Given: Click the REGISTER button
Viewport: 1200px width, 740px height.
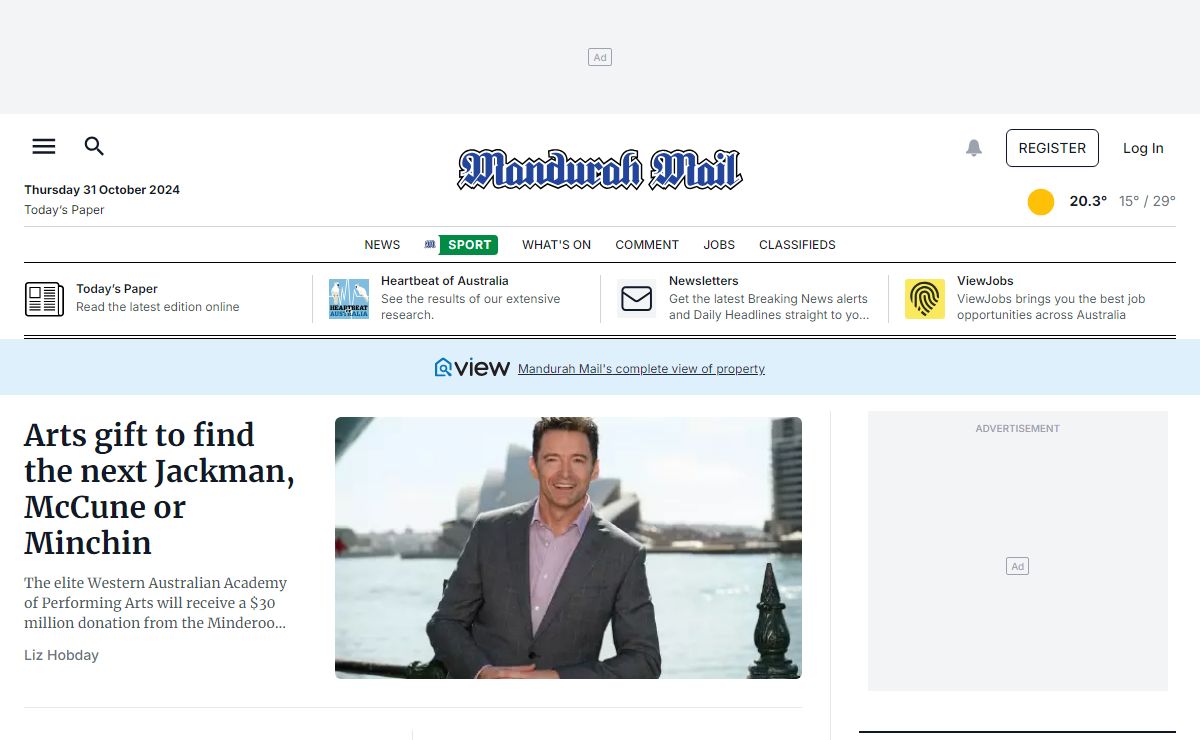Looking at the screenshot, I should point(1052,148).
